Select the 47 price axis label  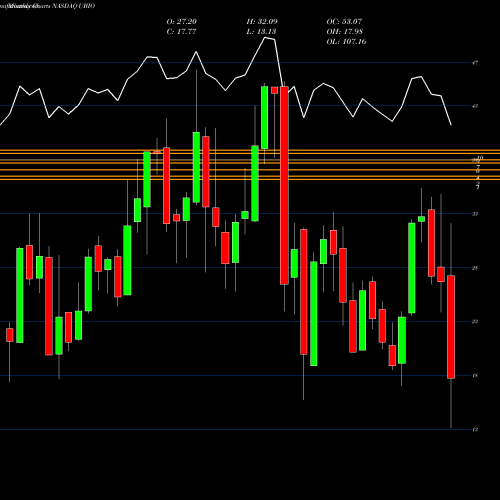[x=475, y=63]
